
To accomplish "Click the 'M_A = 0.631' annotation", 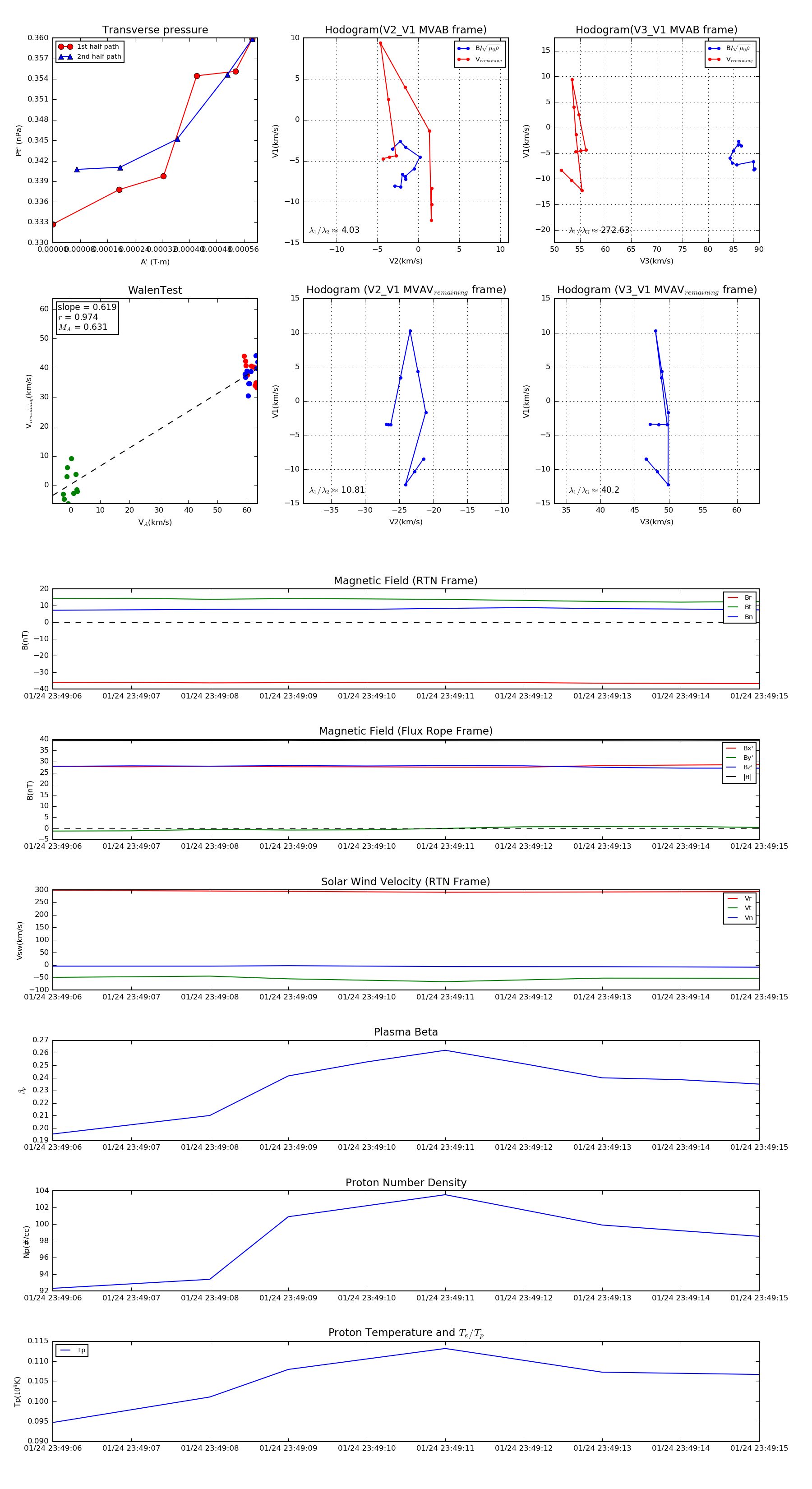I will [x=83, y=327].
